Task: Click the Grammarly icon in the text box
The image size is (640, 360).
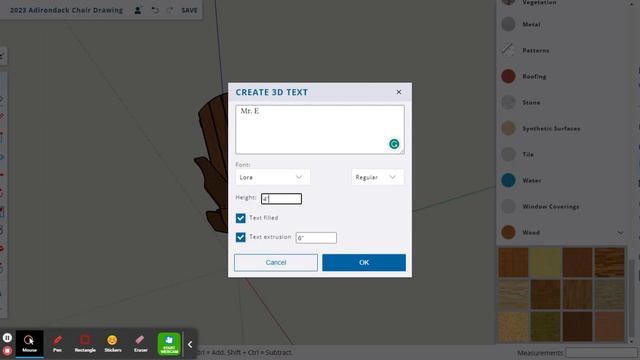Action: click(394, 144)
